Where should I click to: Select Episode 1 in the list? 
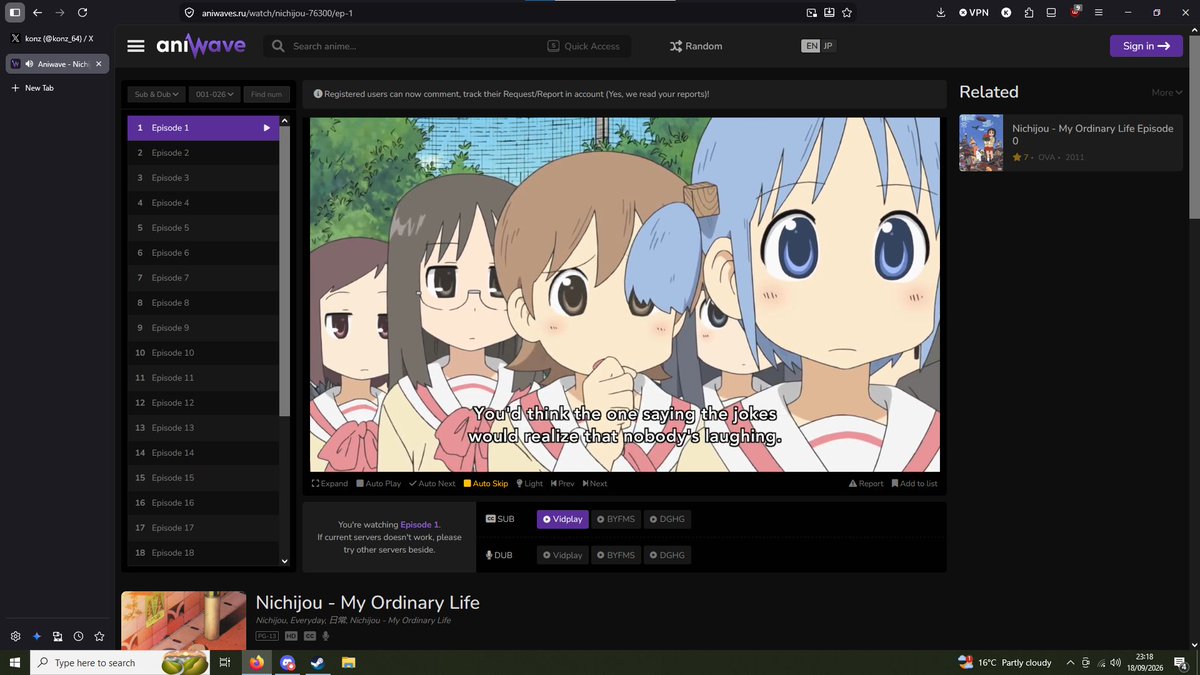point(203,128)
